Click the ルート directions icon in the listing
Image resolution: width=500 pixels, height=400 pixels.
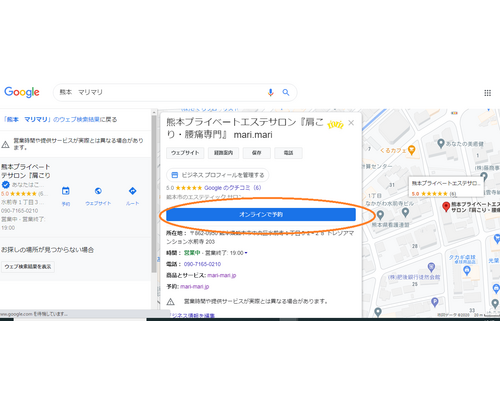pos(132,191)
